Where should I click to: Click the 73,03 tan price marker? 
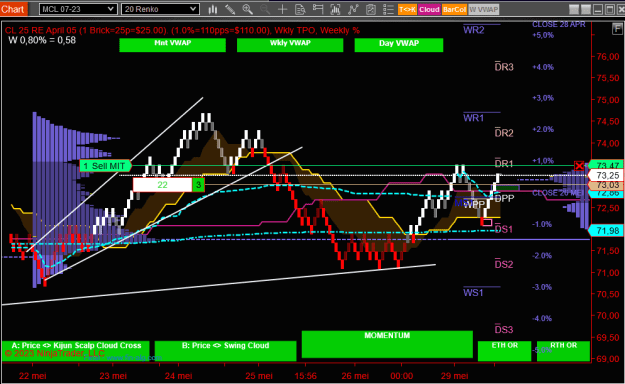[606, 185]
